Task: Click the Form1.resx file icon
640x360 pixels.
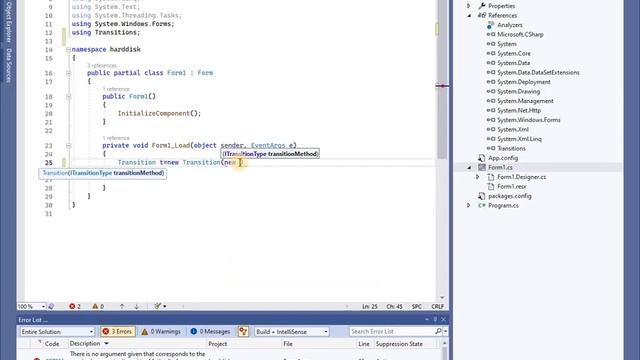Action: click(491, 187)
